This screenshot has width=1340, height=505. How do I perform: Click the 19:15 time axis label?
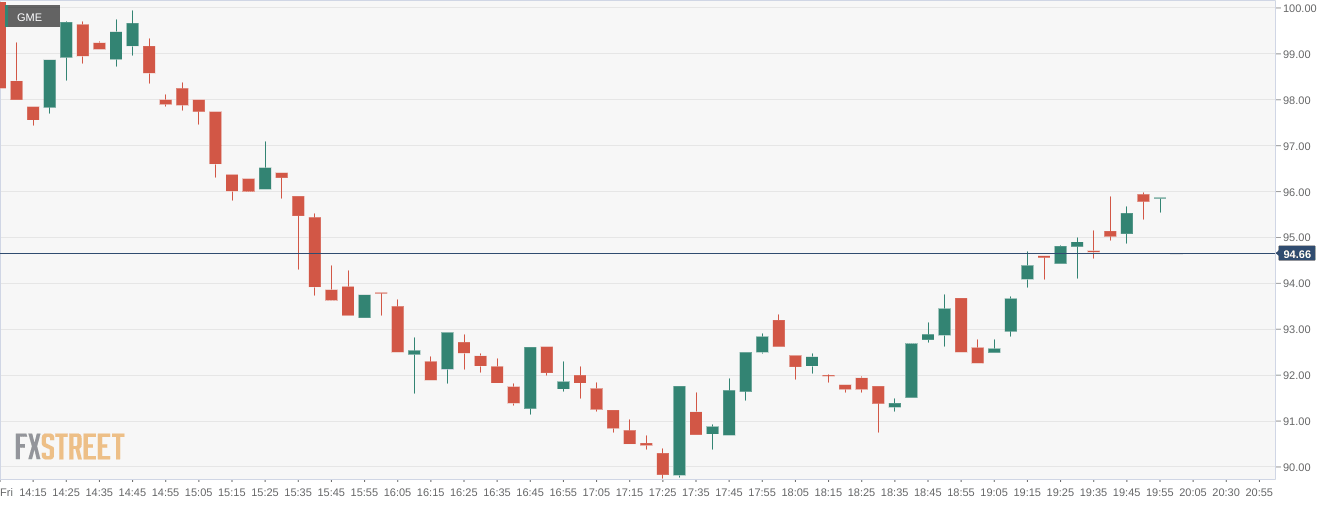[1027, 492]
